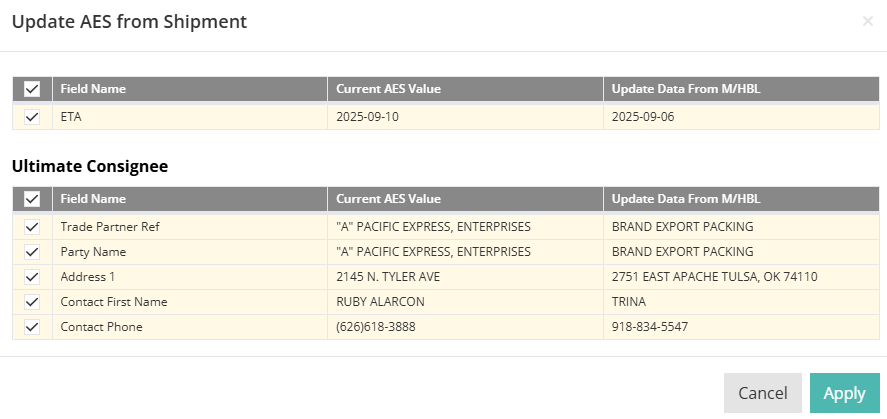This screenshot has height=419, width=887.
Task: Uncheck the Contact First Name checkbox
Action: [32, 302]
